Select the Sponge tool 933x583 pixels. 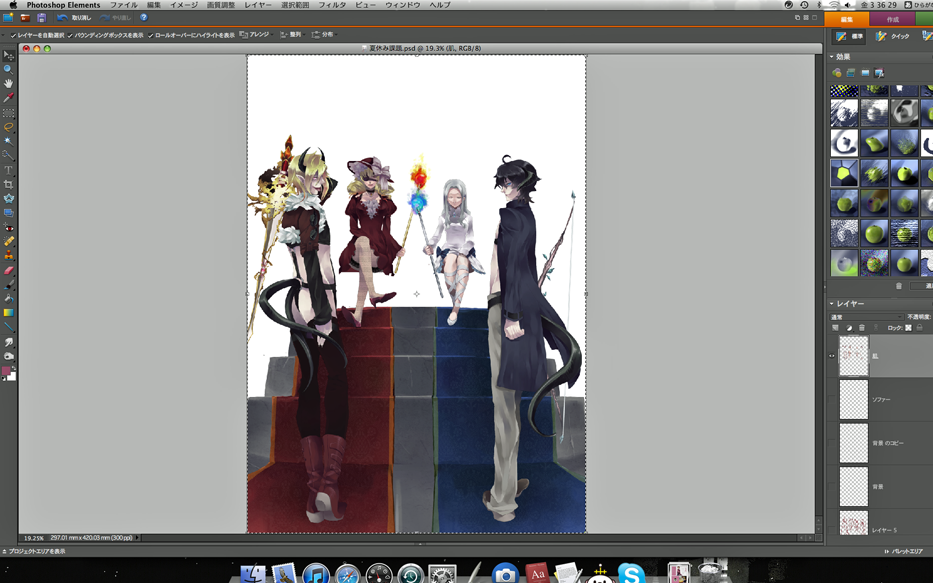(8, 356)
